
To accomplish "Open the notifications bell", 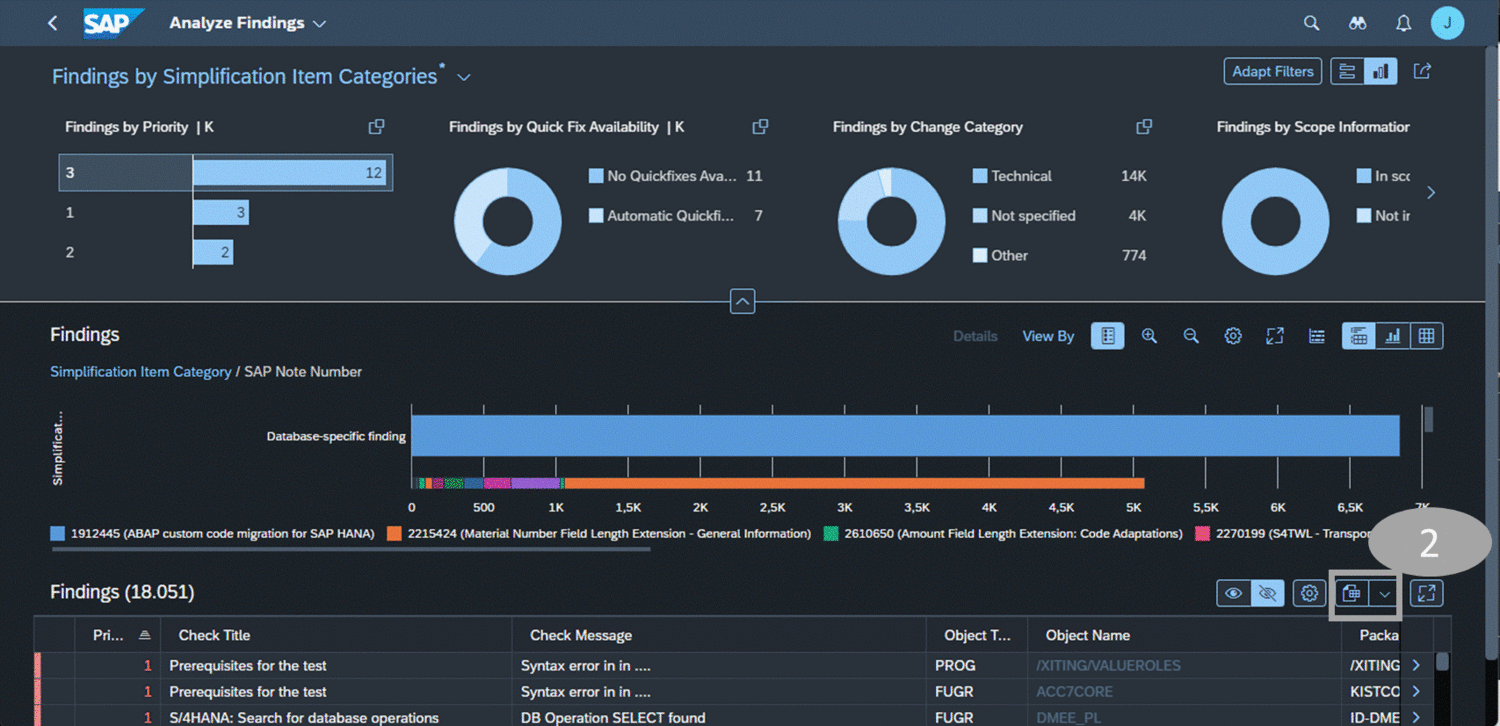I will (x=1403, y=23).
